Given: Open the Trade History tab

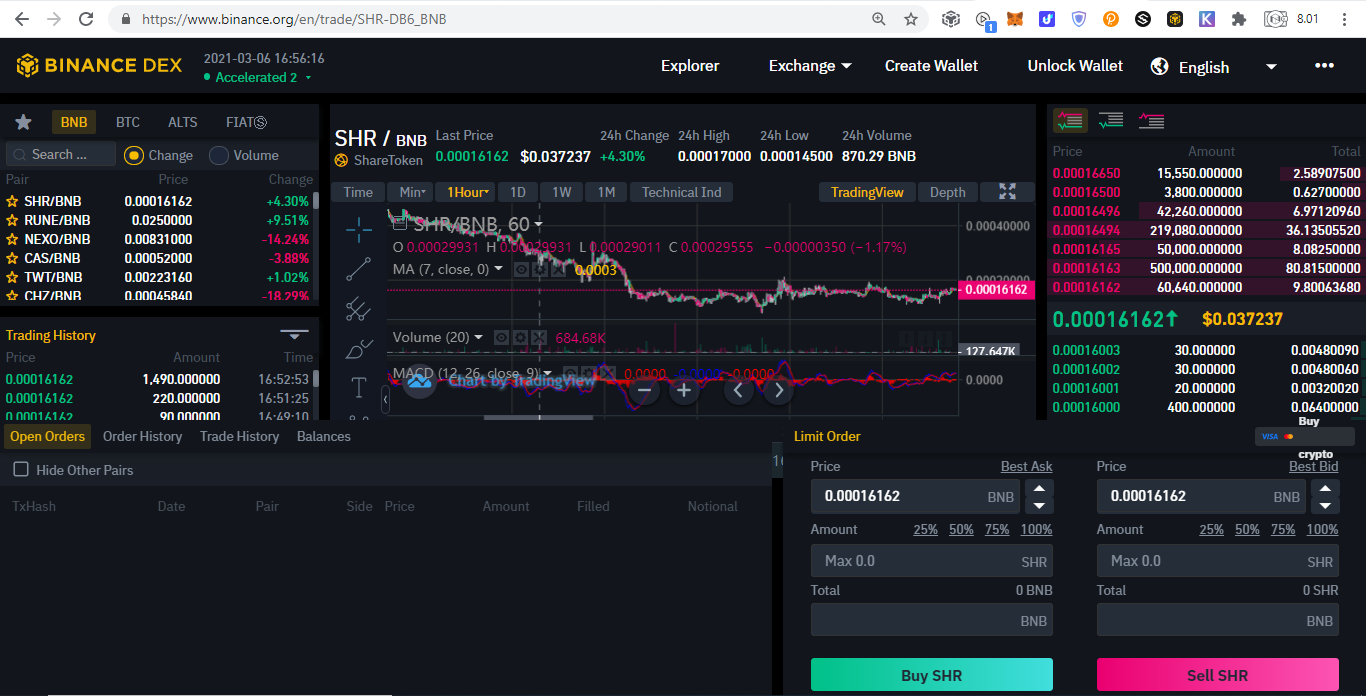Looking at the screenshot, I should pyautogui.click(x=239, y=436).
